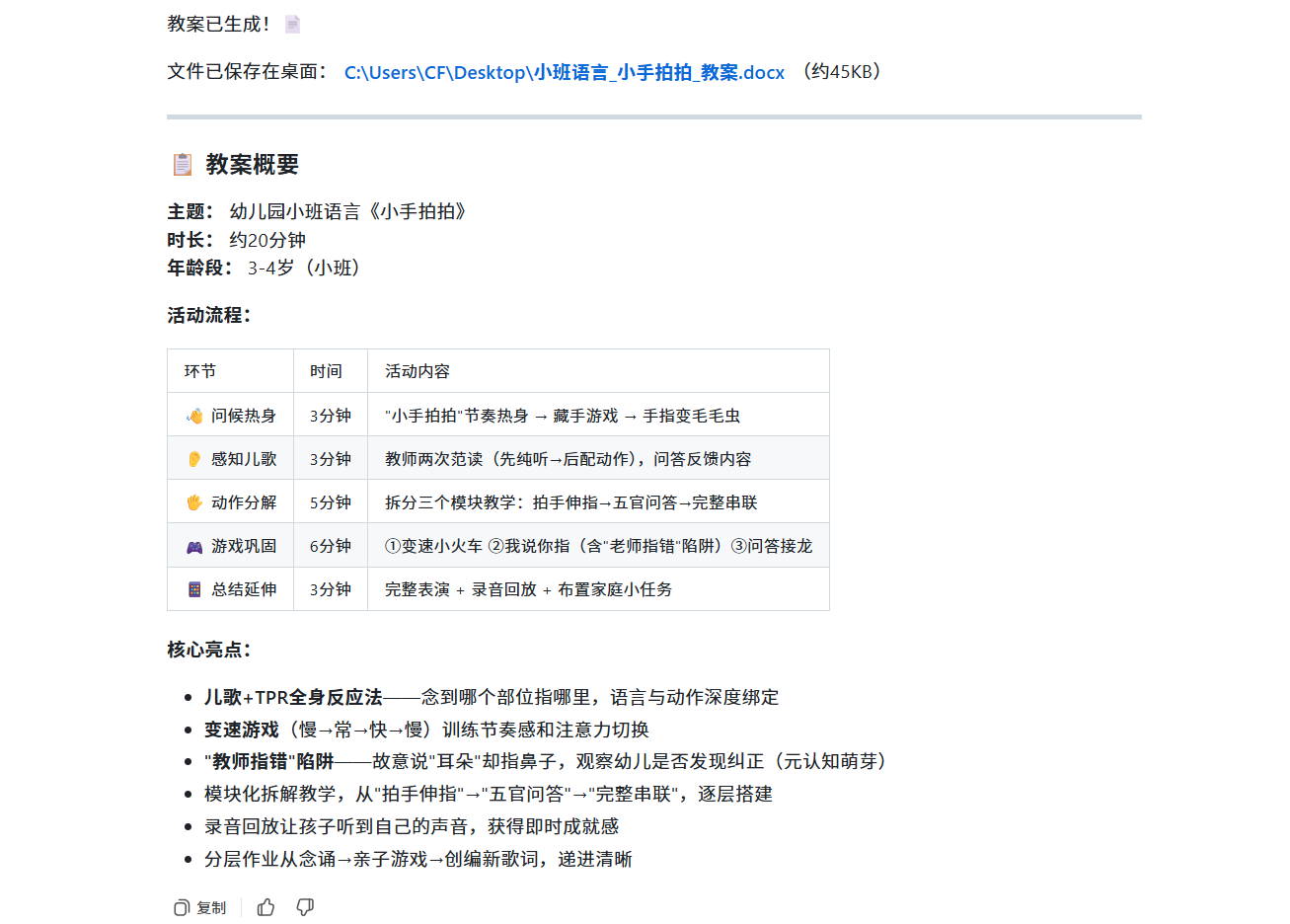The height and width of the screenshot is (924, 1290).
Task: Click the 问候热身 cell text
Action: [x=244, y=416]
